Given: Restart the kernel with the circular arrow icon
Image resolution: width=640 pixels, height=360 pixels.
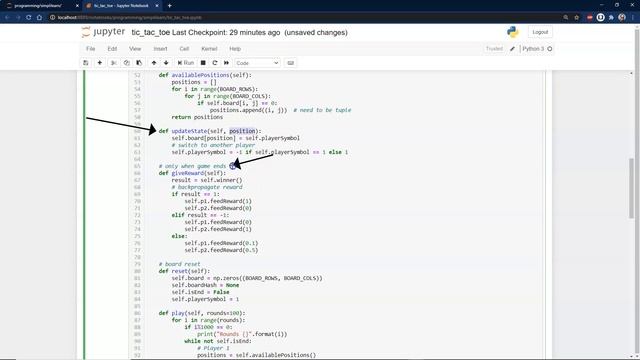Looking at the screenshot, I should point(215,63).
